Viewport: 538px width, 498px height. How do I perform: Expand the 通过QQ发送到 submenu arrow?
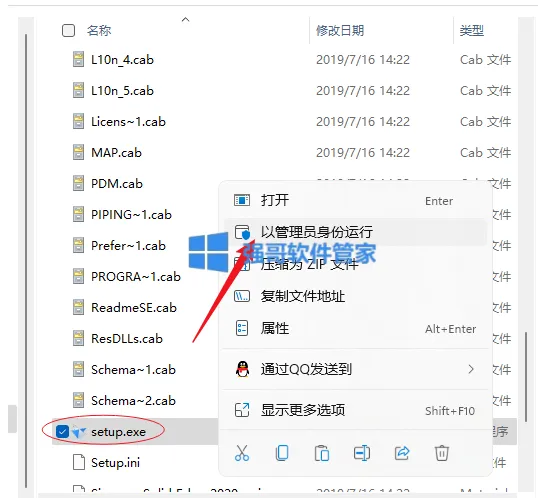(x=471, y=369)
